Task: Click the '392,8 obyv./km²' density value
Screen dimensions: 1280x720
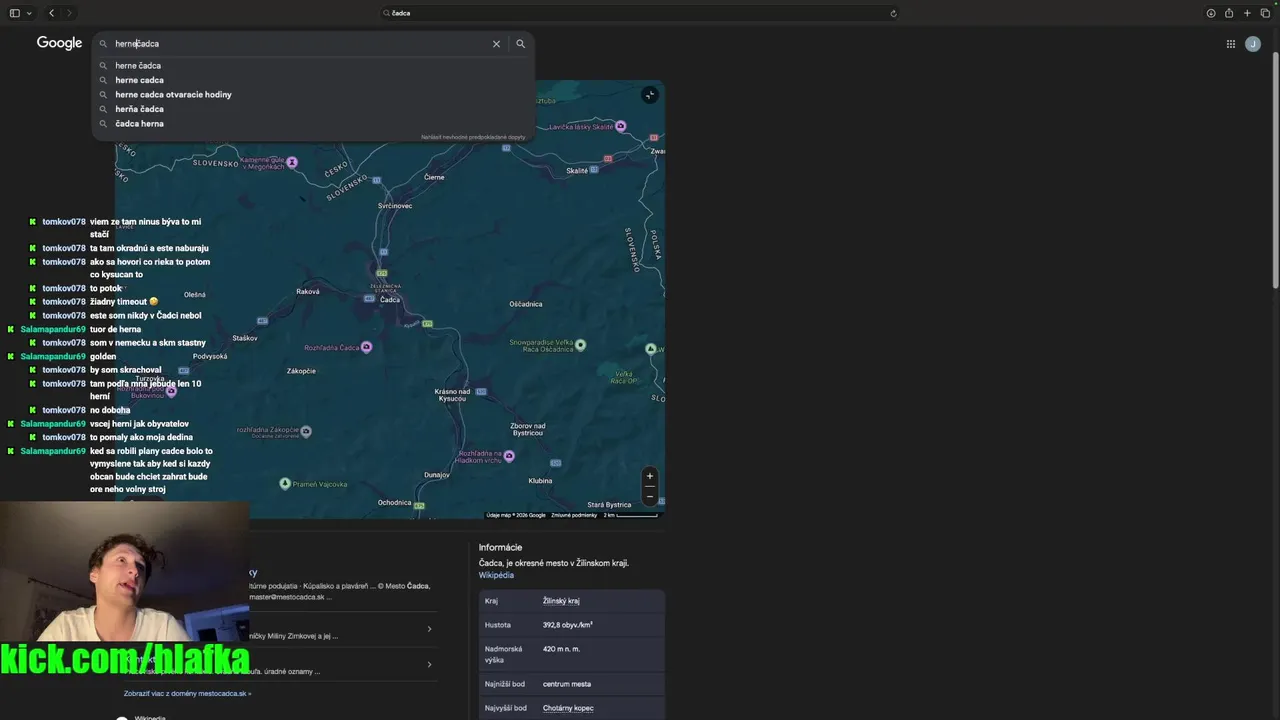Action: (568, 625)
